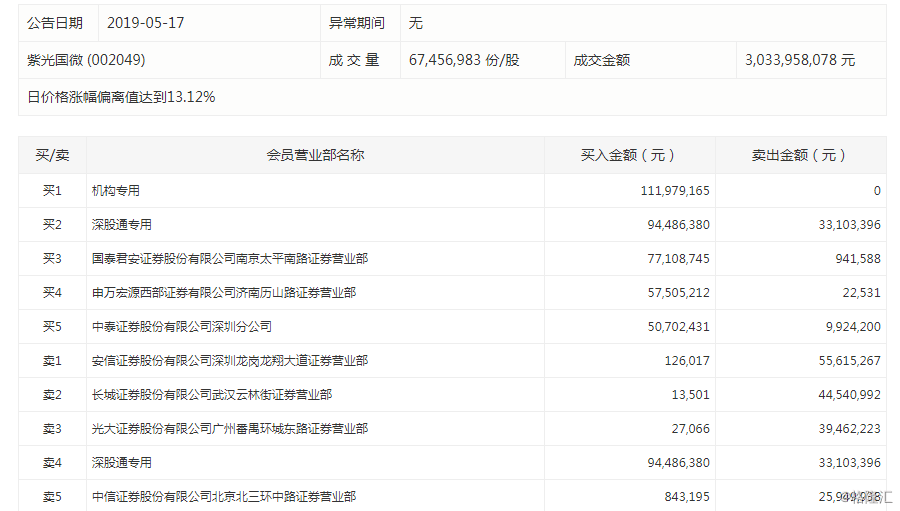Click sell amount 55,615,267
The image size is (900, 511).
coord(849,361)
